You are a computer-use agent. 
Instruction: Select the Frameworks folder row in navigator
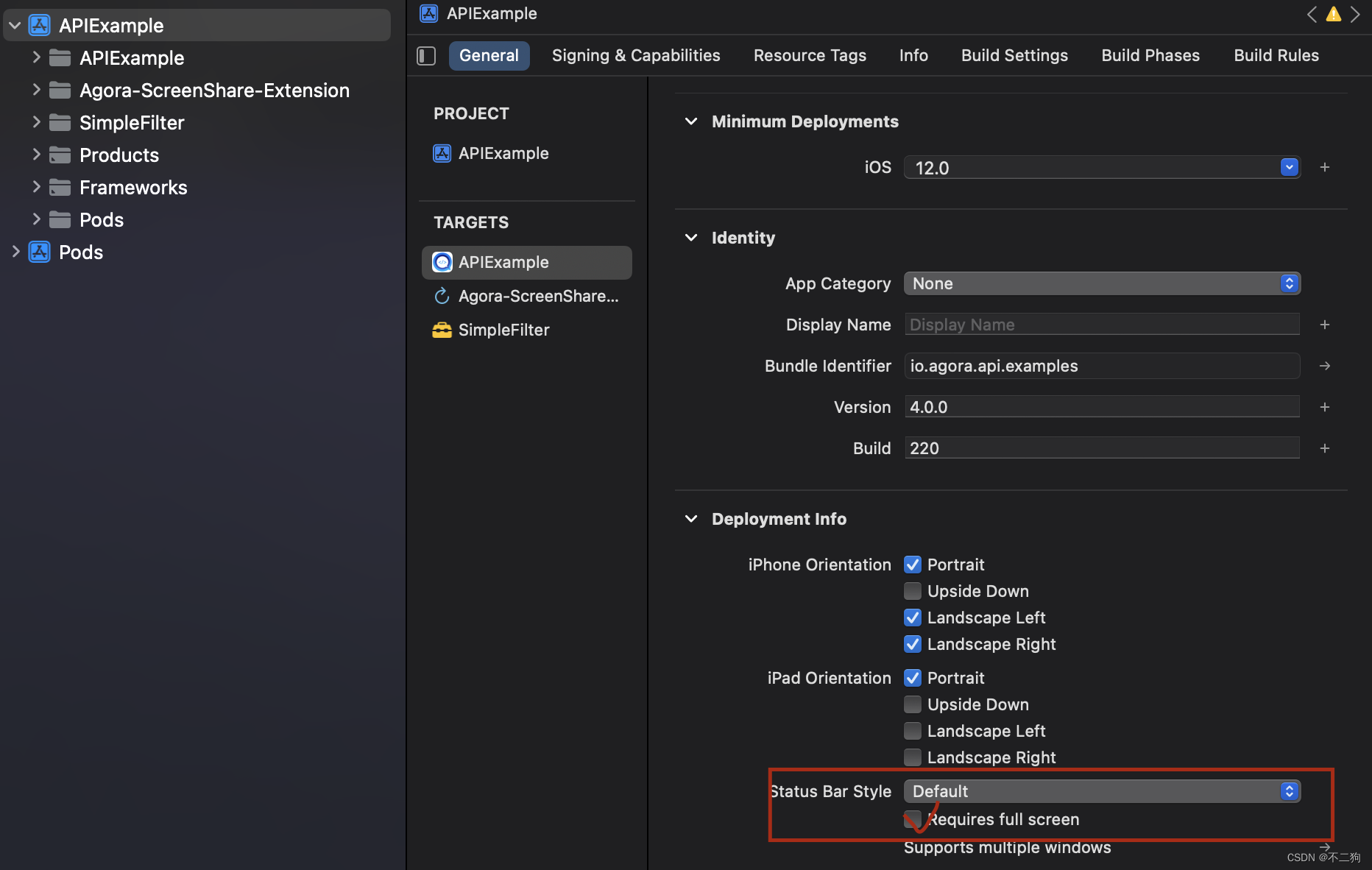(197, 188)
